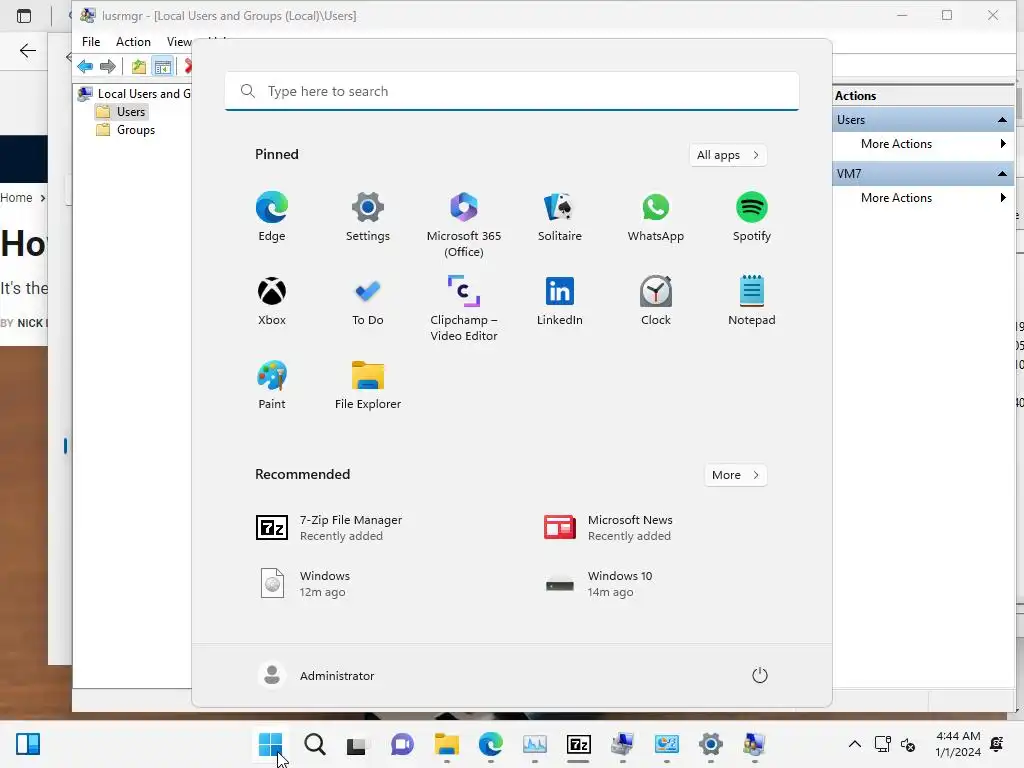Select Local Users and Groups root node
Image resolution: width=1024 pixels, height=768 pixels.
coord(134,93)
